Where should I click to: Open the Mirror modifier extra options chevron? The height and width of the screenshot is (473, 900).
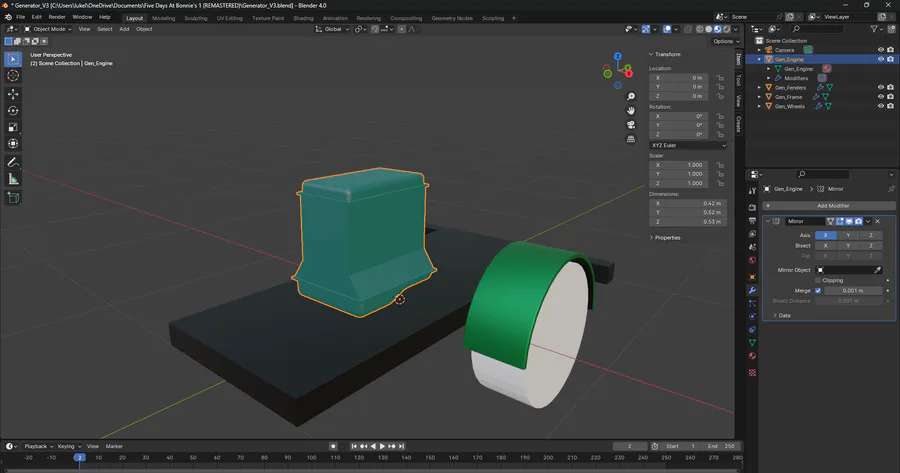[x=868, y=221]
